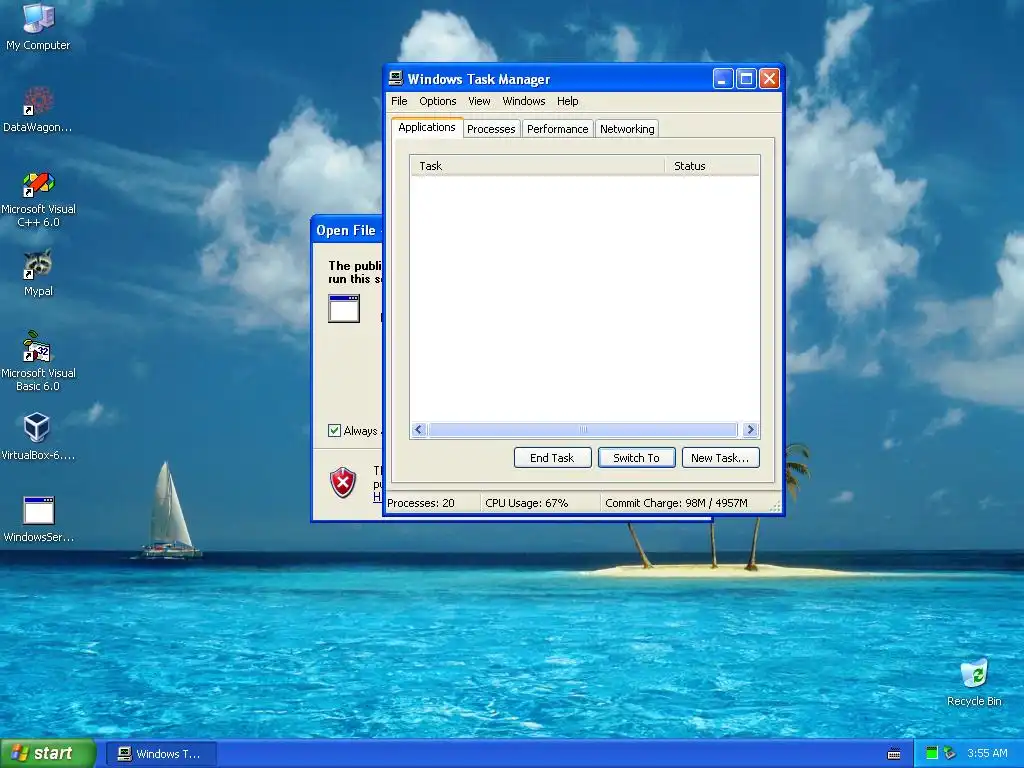Image resolution: width=1024 pixels, height=768 pixels.
Task: Select the DataWagon desktop shortcut
Action: coord(38,109)
